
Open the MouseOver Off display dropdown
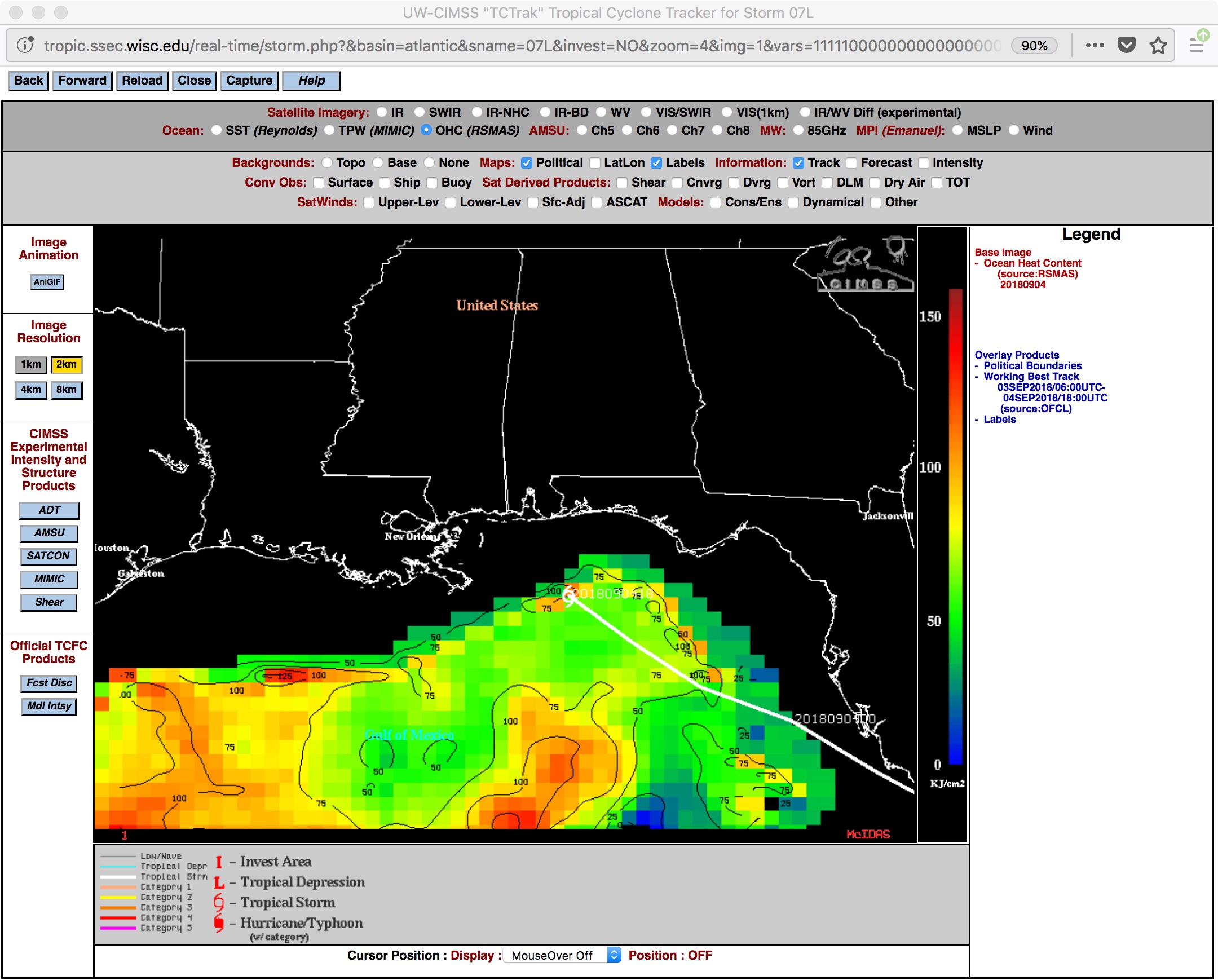[562, 955]
